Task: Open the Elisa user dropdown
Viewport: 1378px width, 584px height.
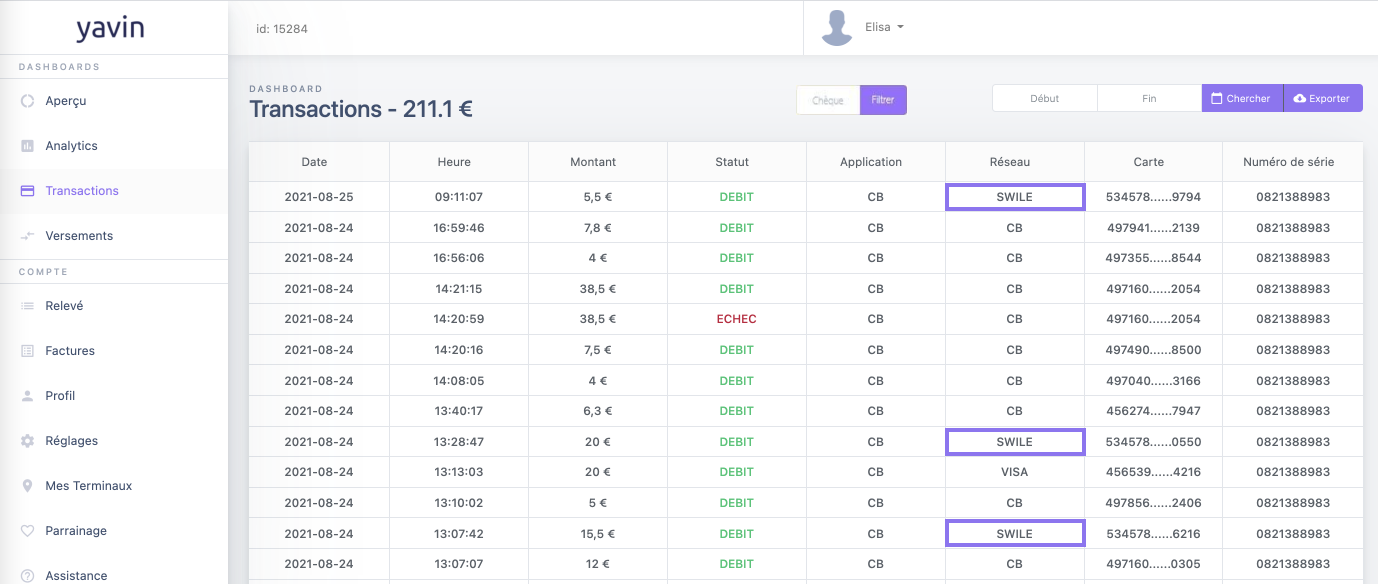Action: click(884, 28)
